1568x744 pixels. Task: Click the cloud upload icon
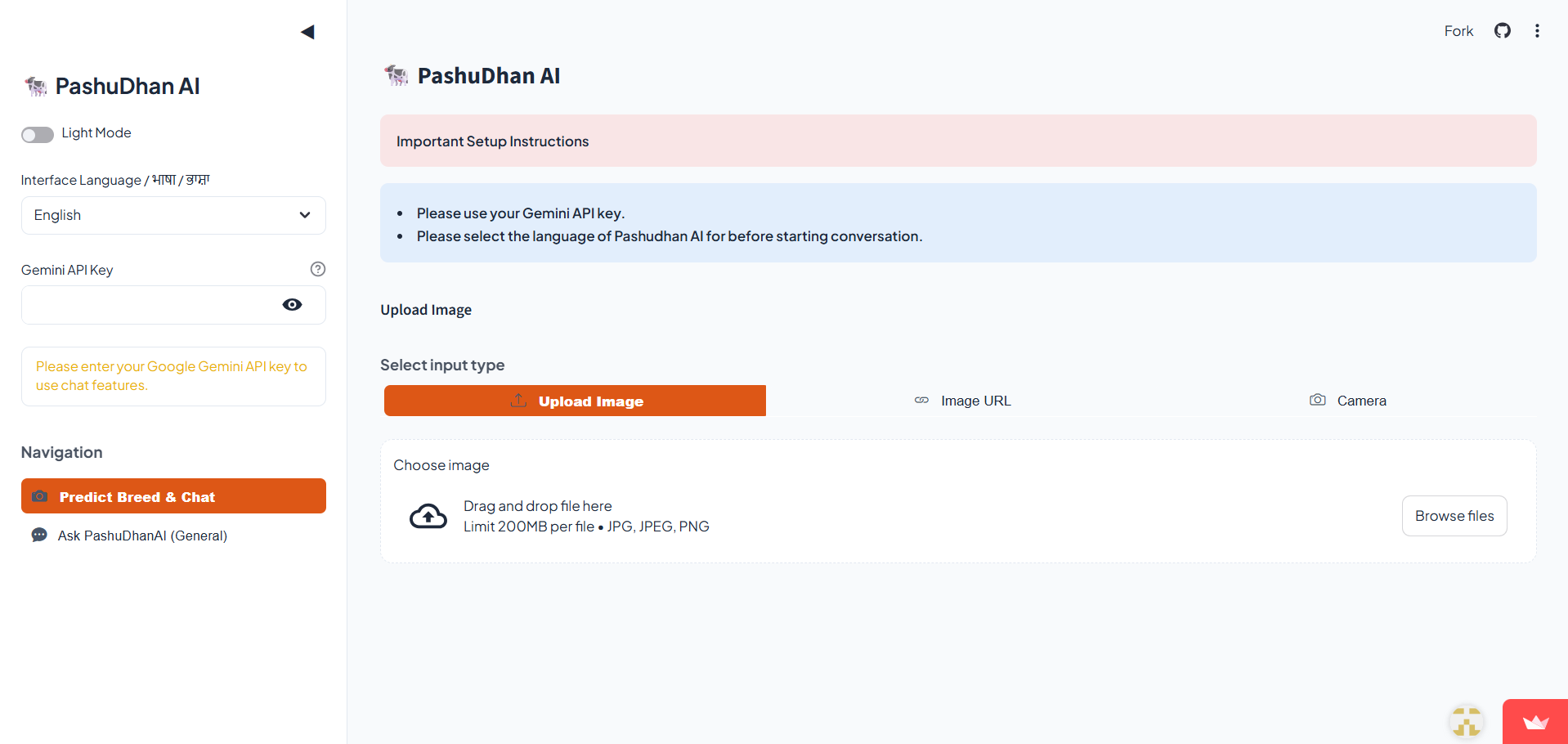[x=428, y=516]
